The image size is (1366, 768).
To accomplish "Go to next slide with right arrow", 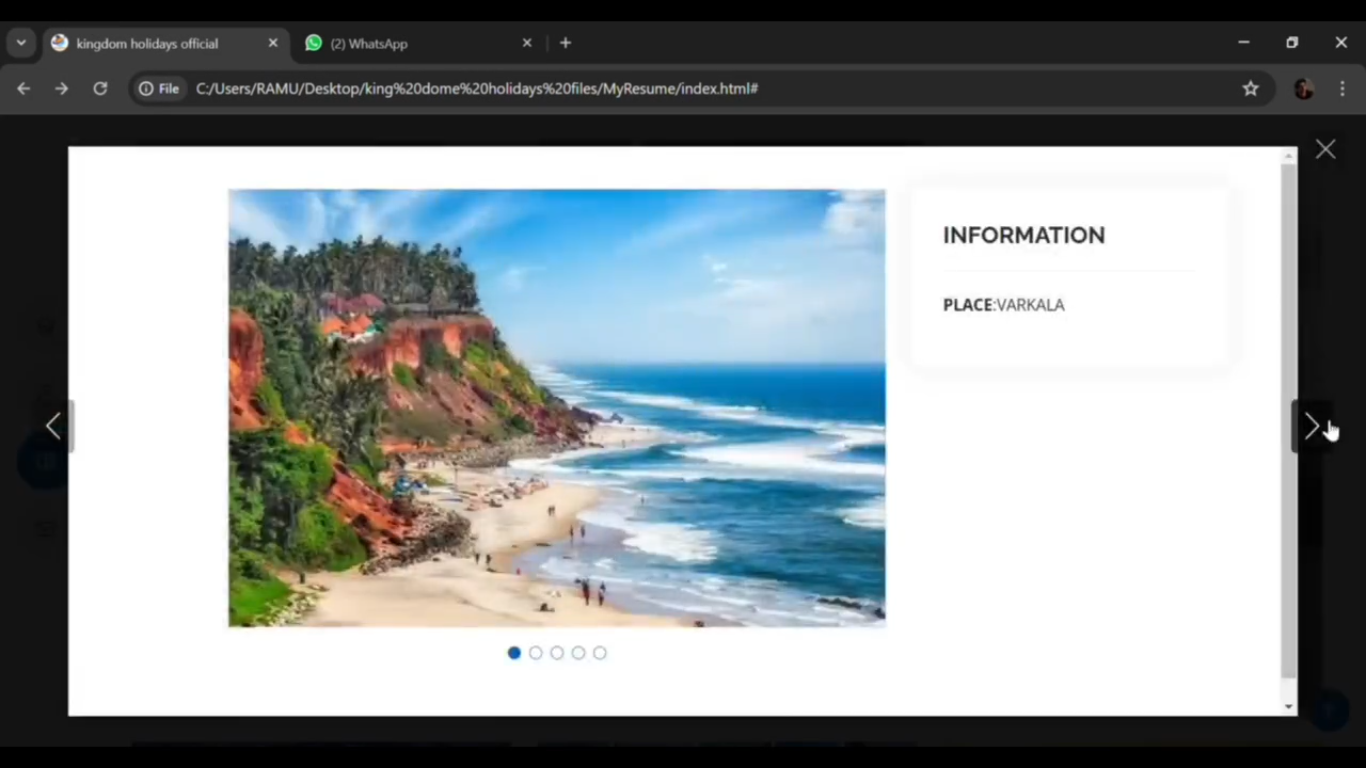I will 1311,426.
